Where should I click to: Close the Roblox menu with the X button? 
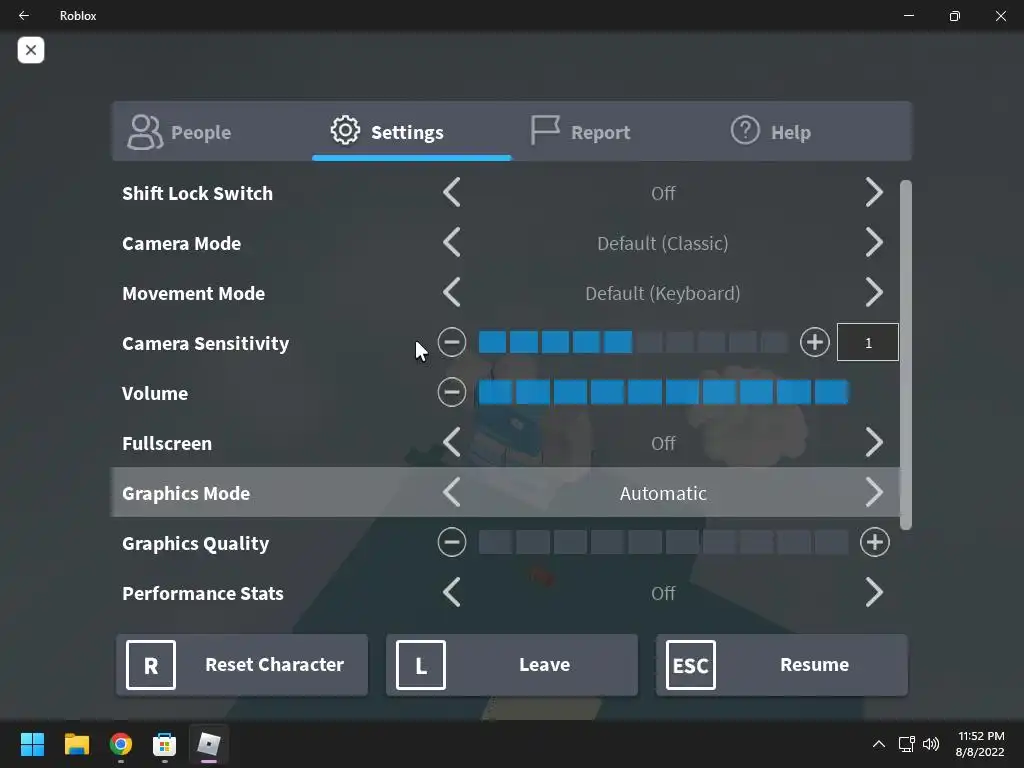(31, 50)
